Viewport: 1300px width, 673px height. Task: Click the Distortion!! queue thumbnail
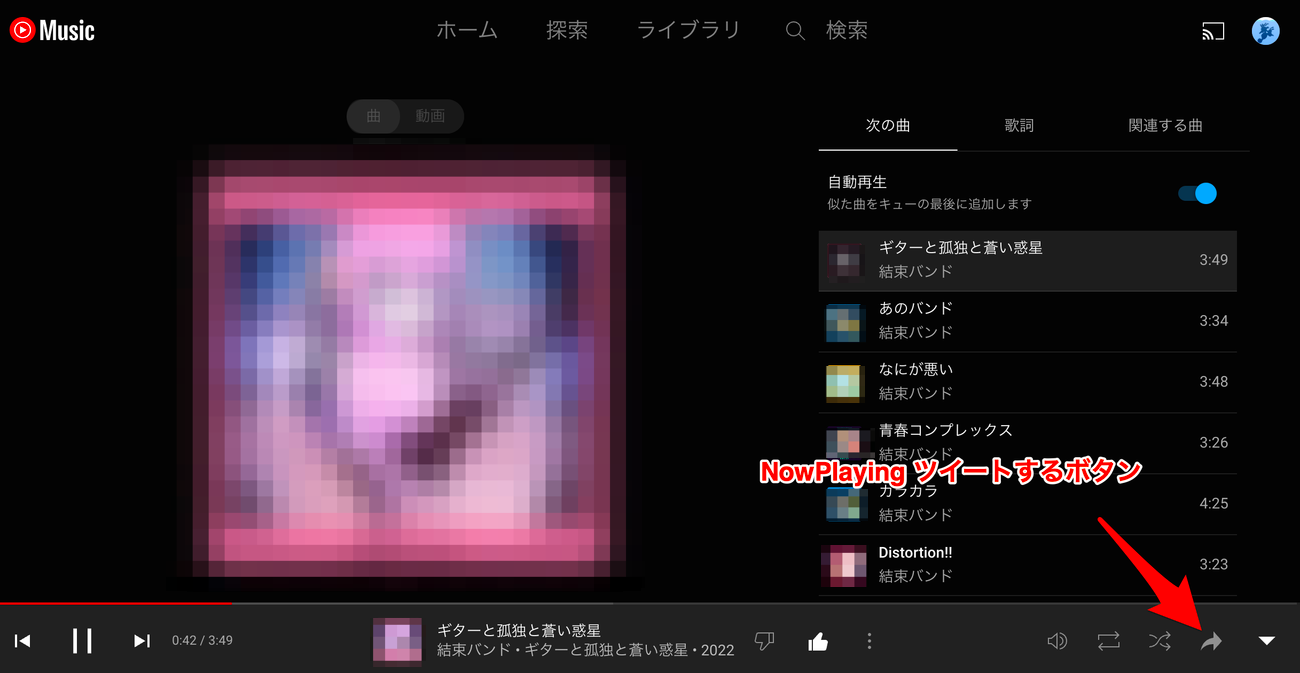tap(845, 565)
